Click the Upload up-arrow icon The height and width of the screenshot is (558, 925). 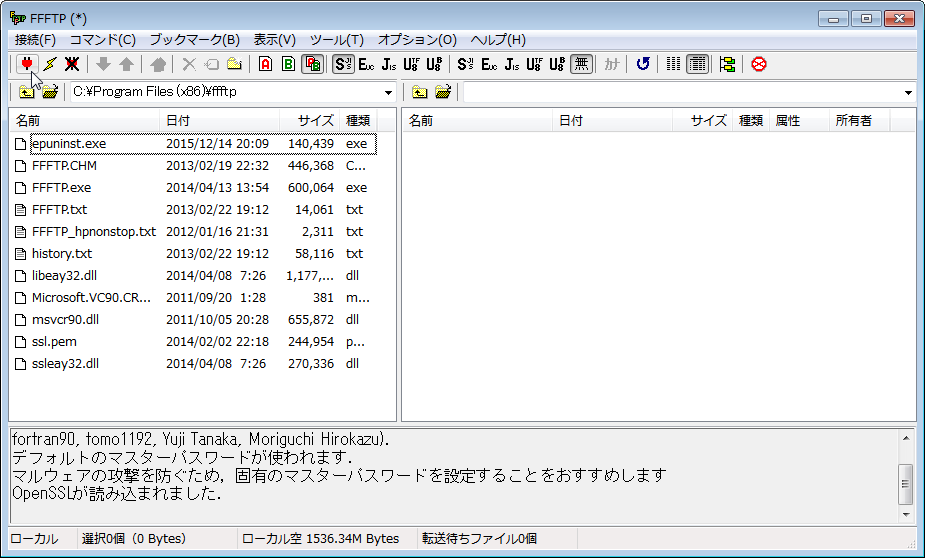point(126,64)
